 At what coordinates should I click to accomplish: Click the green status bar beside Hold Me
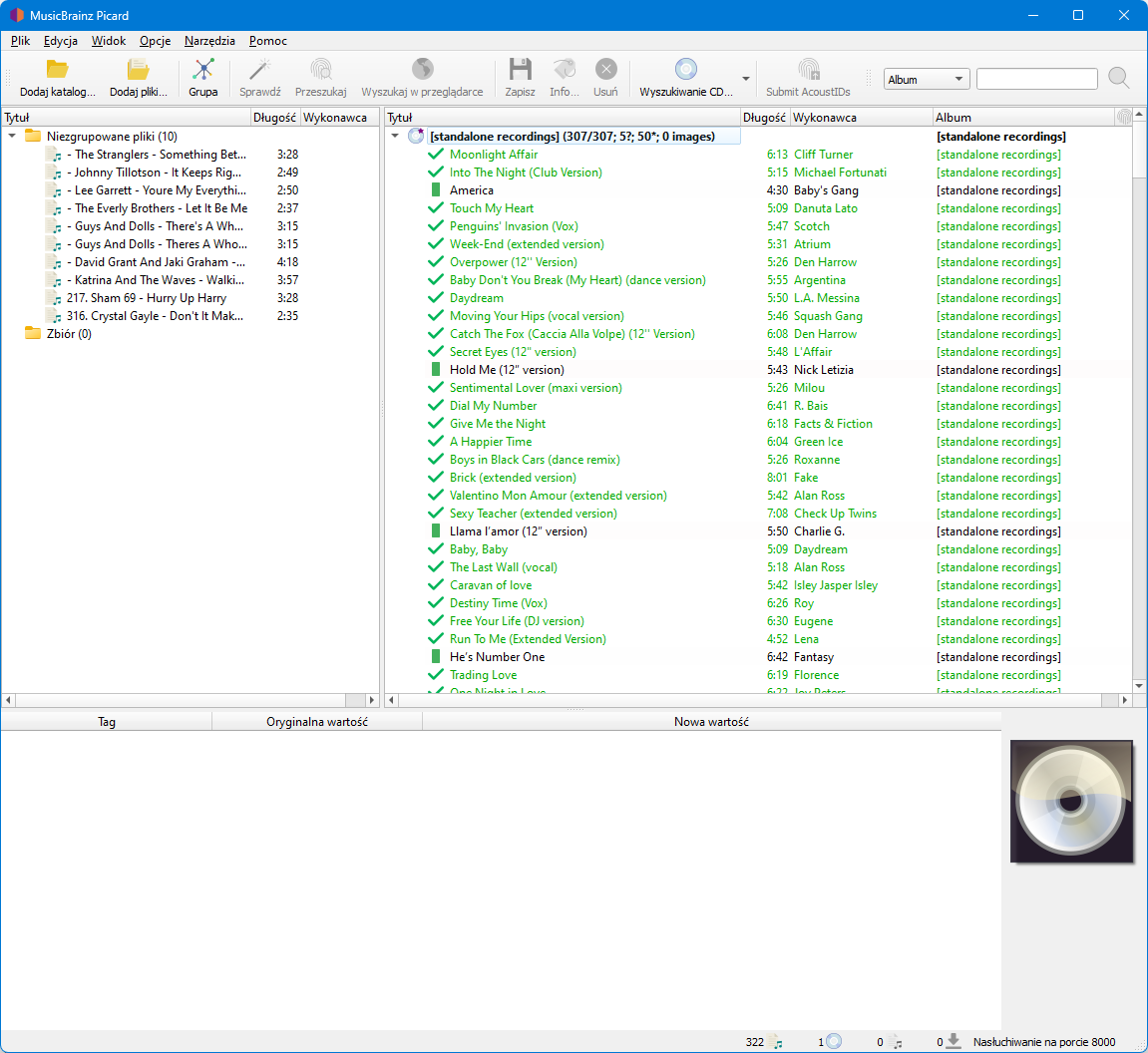point(436,370)
